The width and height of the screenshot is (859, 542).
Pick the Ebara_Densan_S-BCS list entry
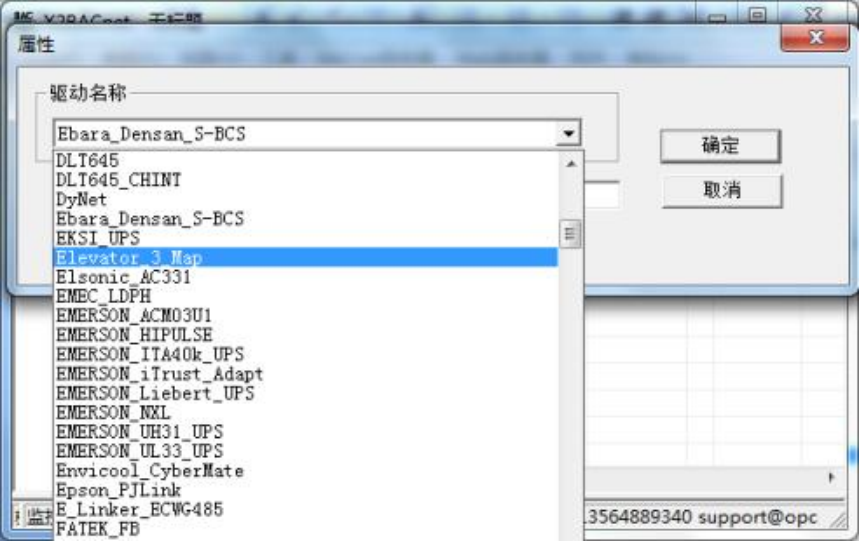[306, 219]
